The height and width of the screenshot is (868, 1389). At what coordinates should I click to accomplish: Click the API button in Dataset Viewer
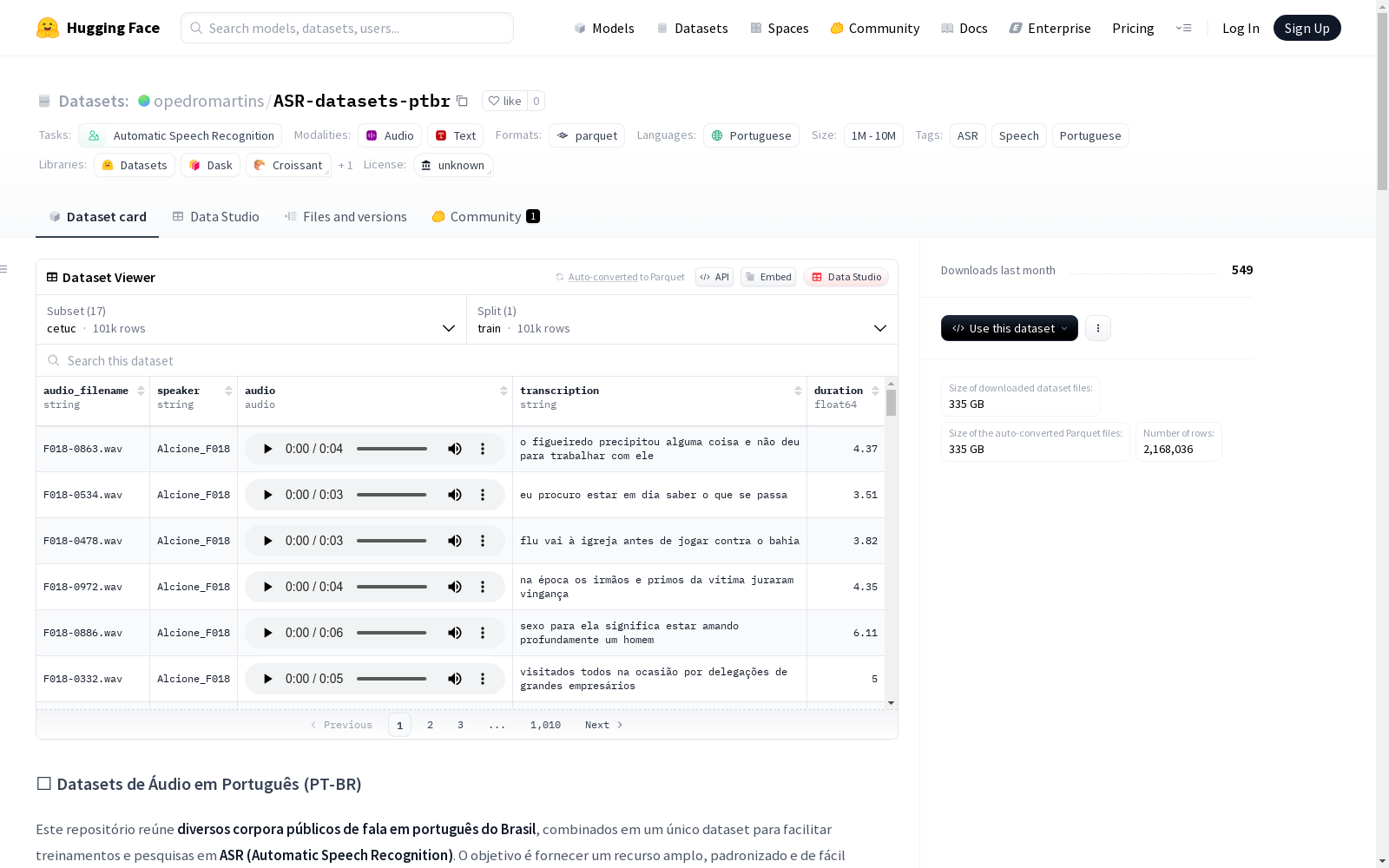coord(714,277)
